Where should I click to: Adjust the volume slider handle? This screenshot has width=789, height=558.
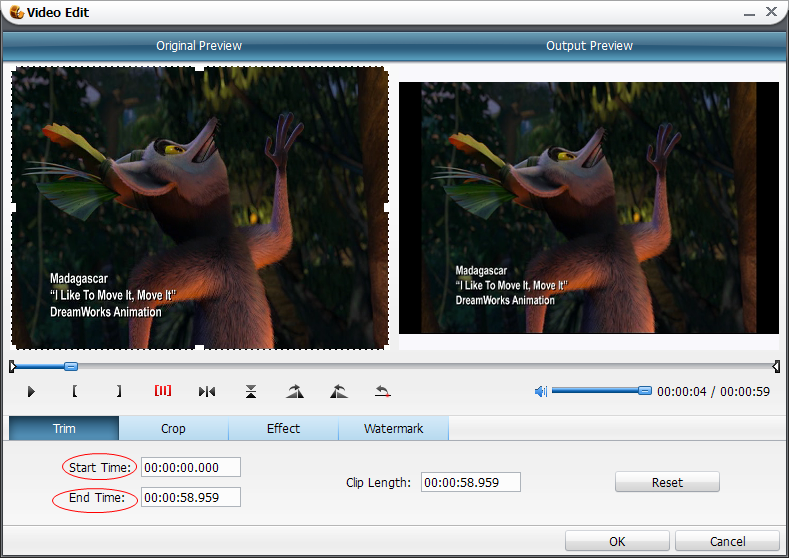point(645,390)
